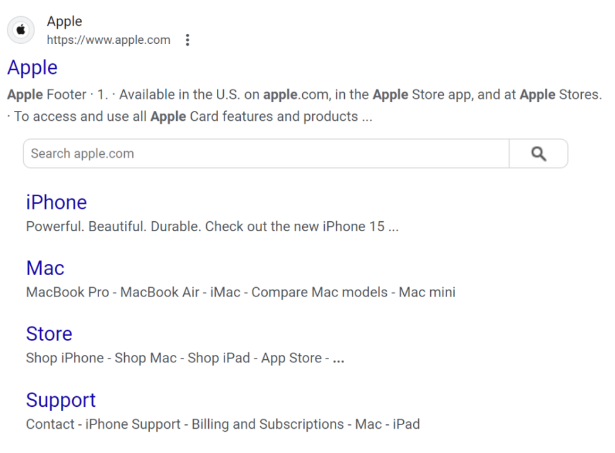615x453 pixels.
Task: Click the 'Shop iPhone - Shop Mac' description
Action: [x=185, y=358]
